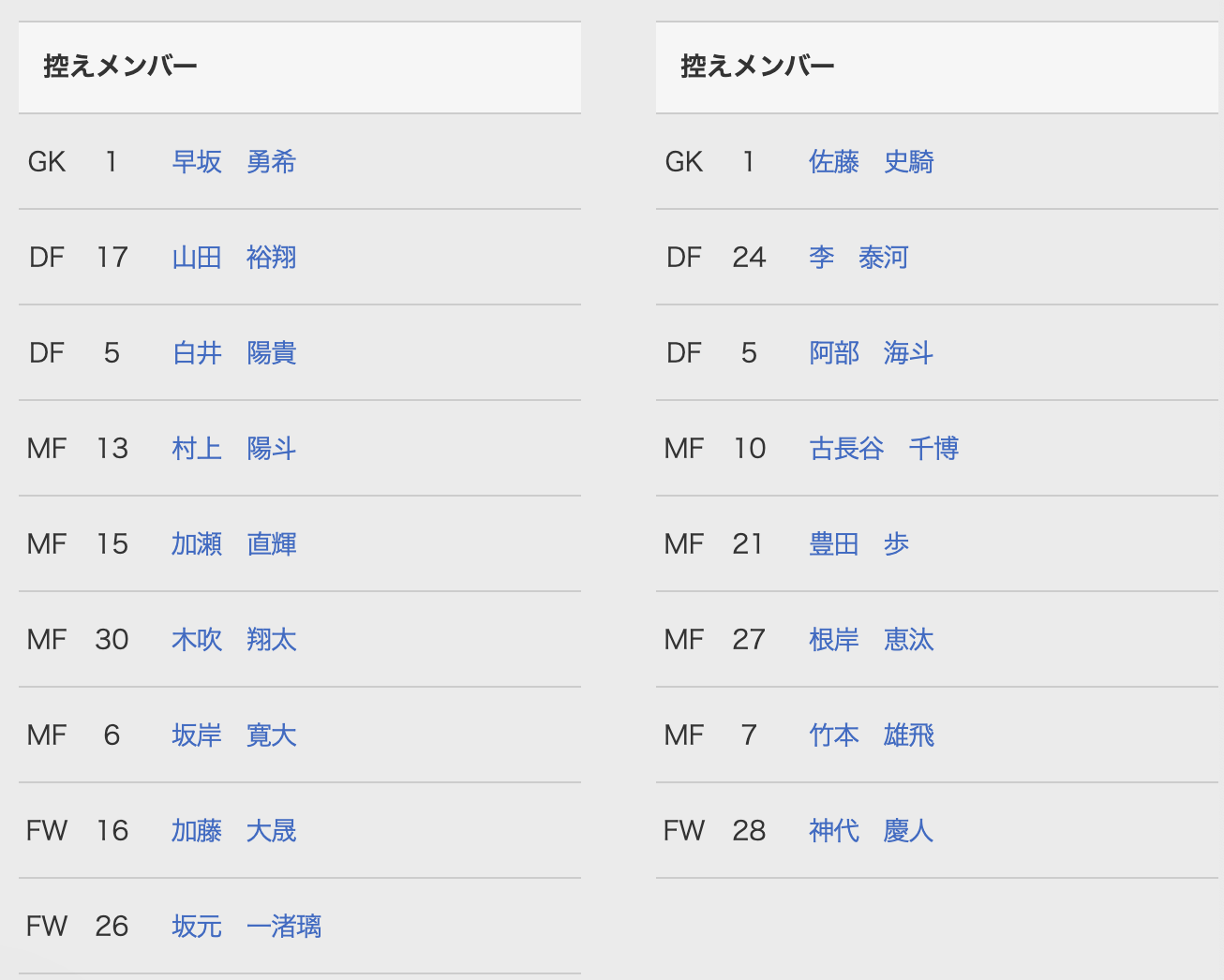This screenshot has height=980, width=1224.
Task: Click goalkeeper 佐藤 史騎 link
Action: (x=871, y=162)
